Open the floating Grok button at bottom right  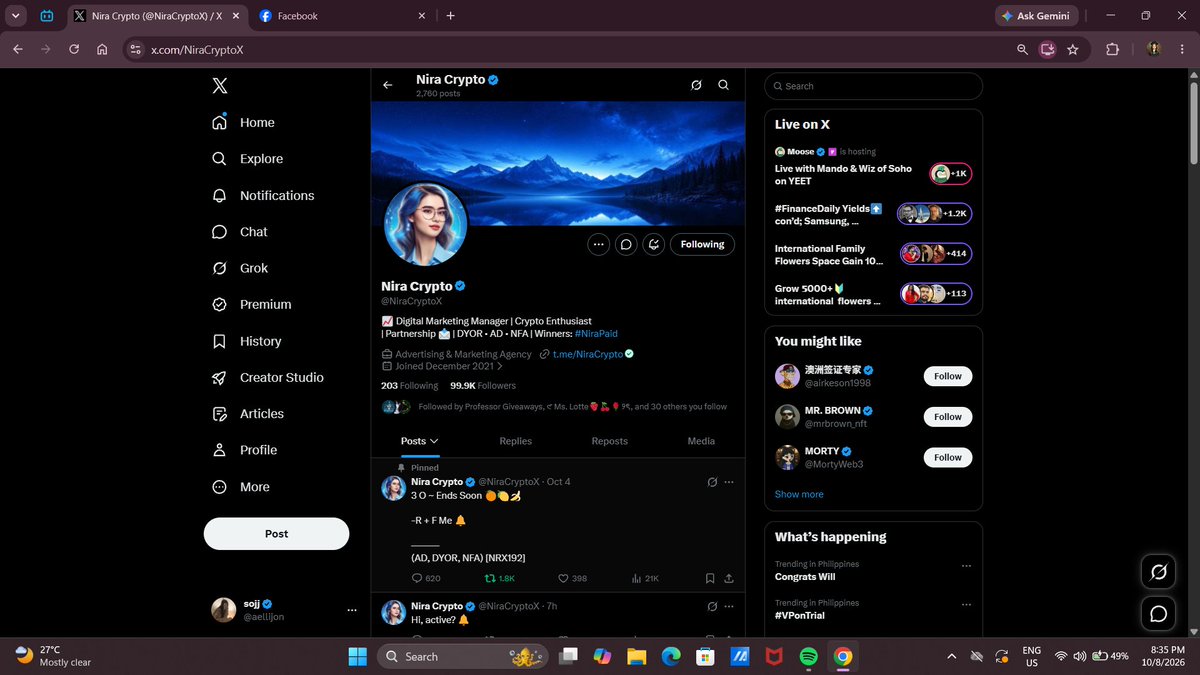coord(1159,572)
